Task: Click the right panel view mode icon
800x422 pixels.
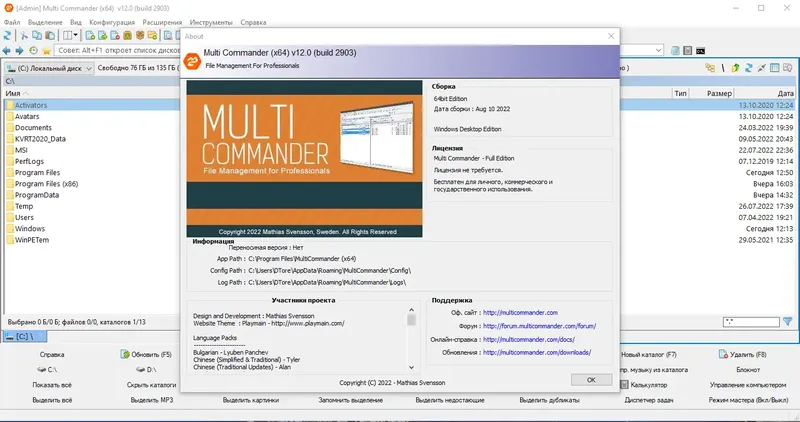Action: pos(774,68)
